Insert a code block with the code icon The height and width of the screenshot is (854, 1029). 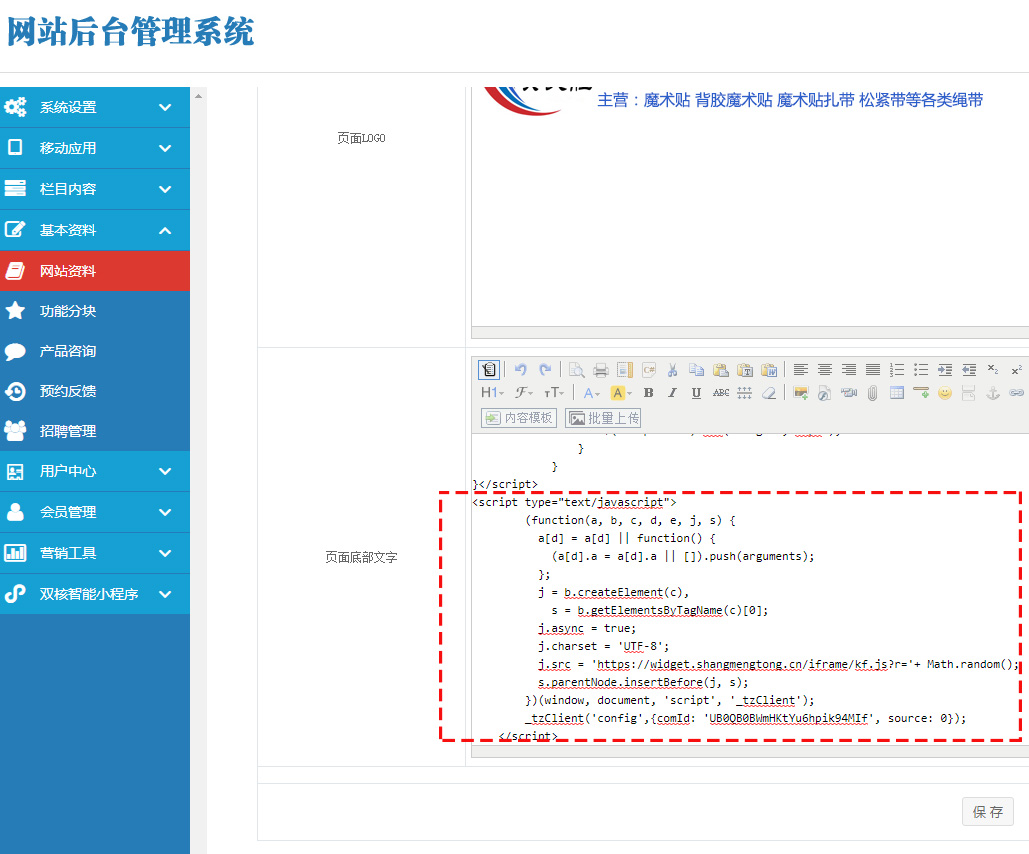pos(649,370)
